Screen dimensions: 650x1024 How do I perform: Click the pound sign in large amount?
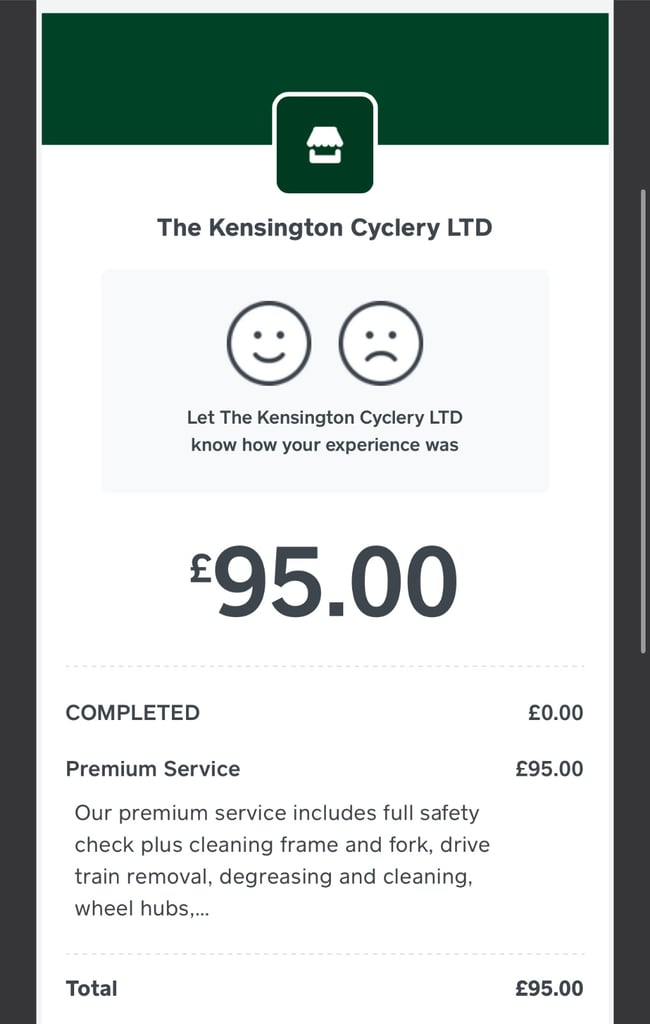click(x=201, y=568)
